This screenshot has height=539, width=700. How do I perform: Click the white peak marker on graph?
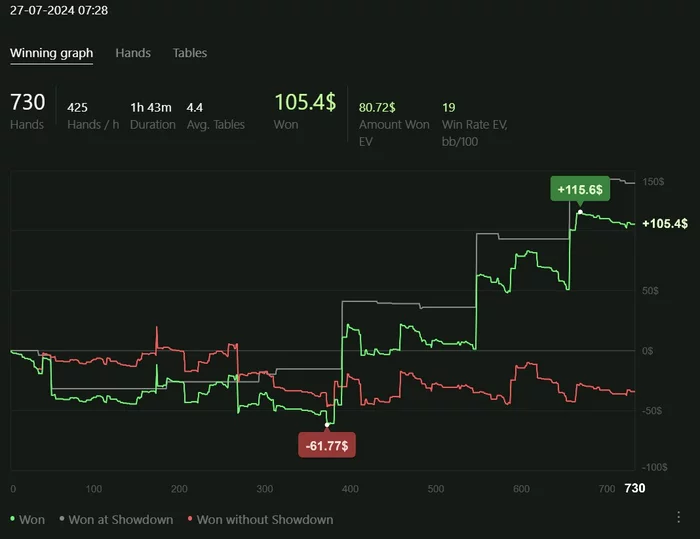pyautogui.click(x=580, y=212)
